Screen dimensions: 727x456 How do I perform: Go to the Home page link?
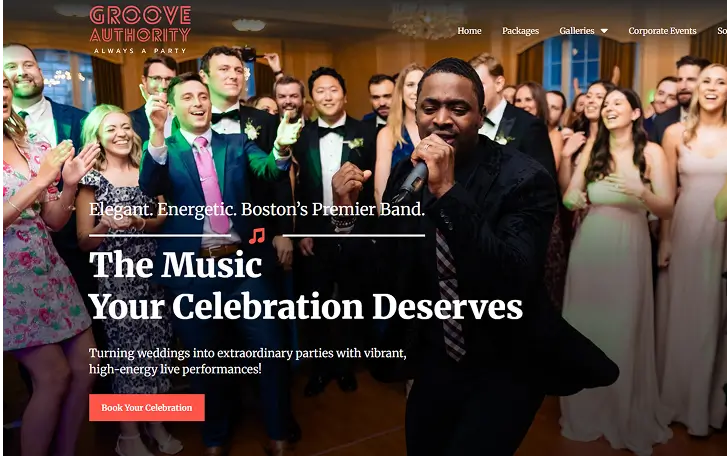(469, 31)
